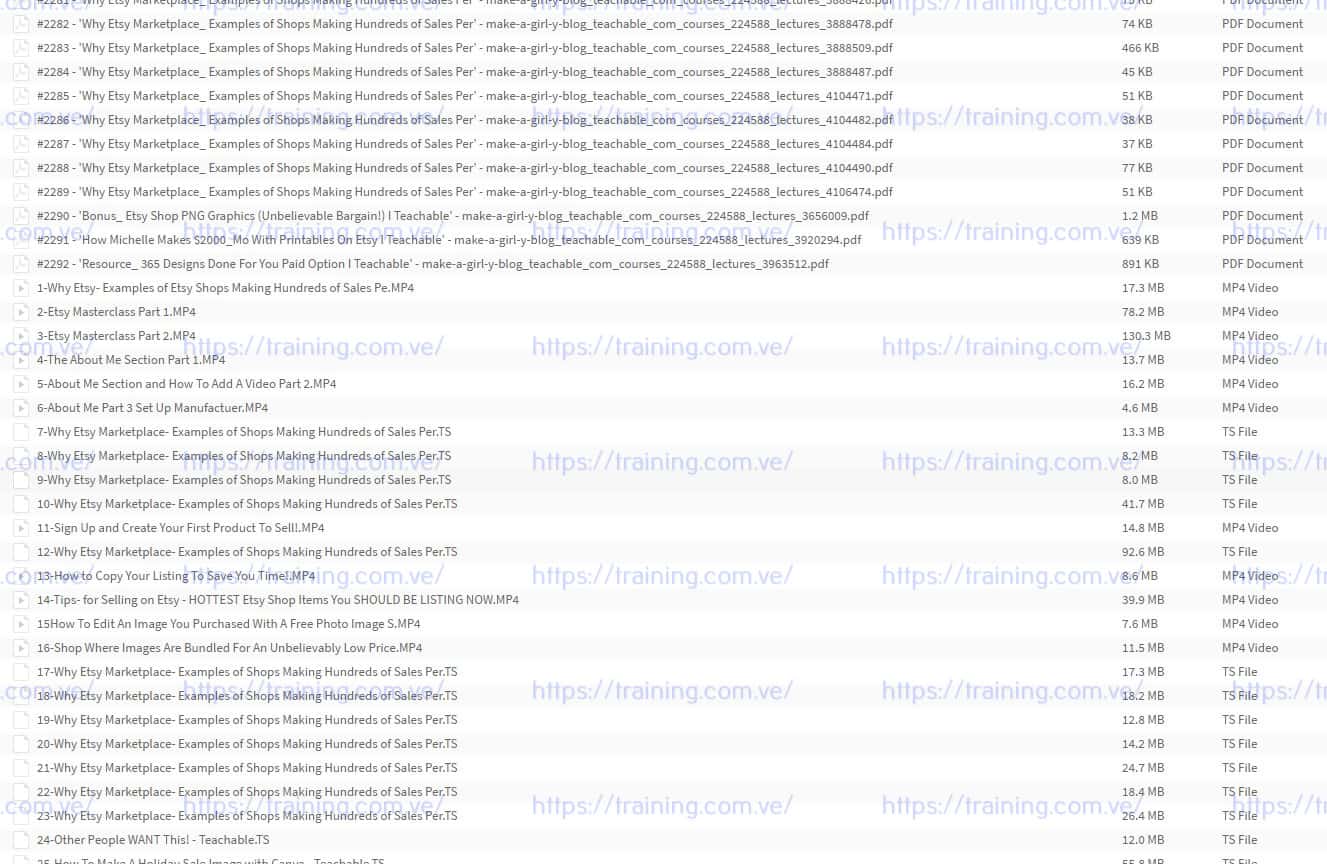Click the video icon beside 1-Why Etsy- Examples MP4
Viewport: 1327px width, 864px height.
pos(20,288)
